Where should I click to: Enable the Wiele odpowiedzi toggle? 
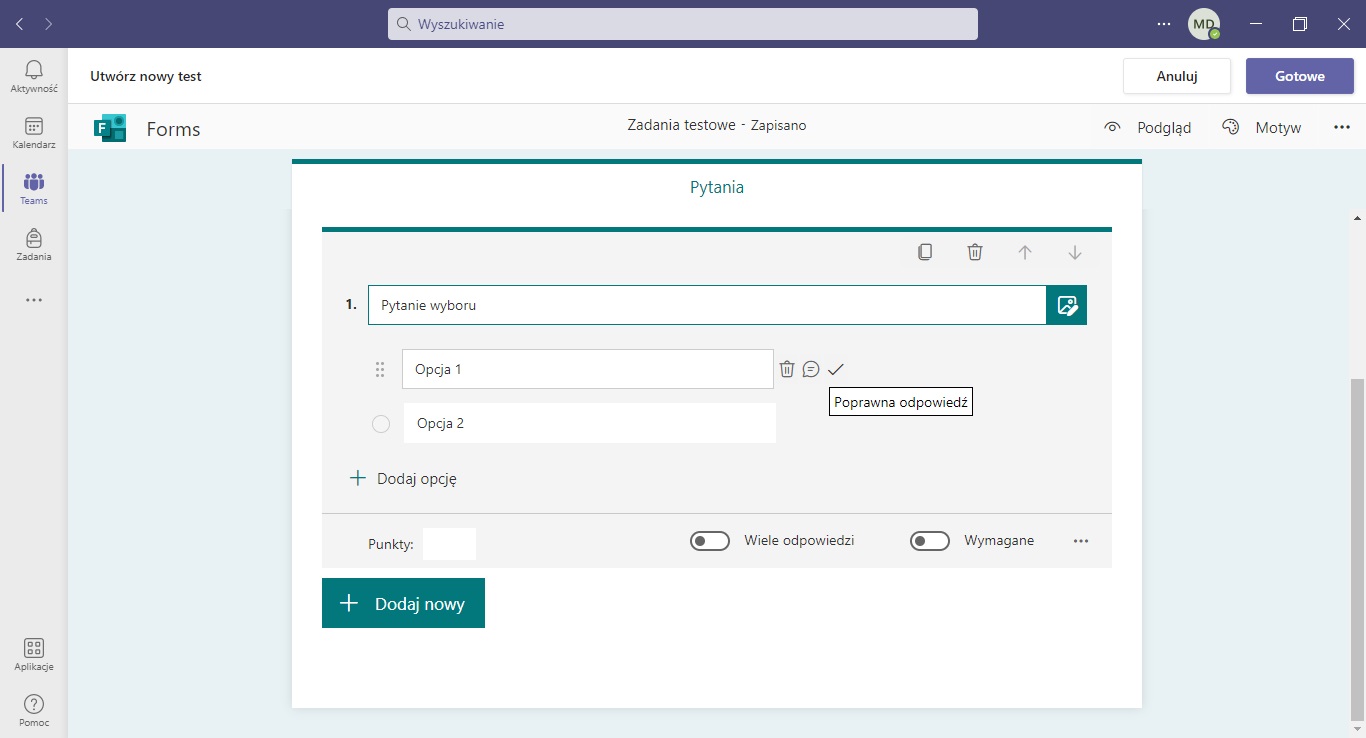(x=710, y=541)
